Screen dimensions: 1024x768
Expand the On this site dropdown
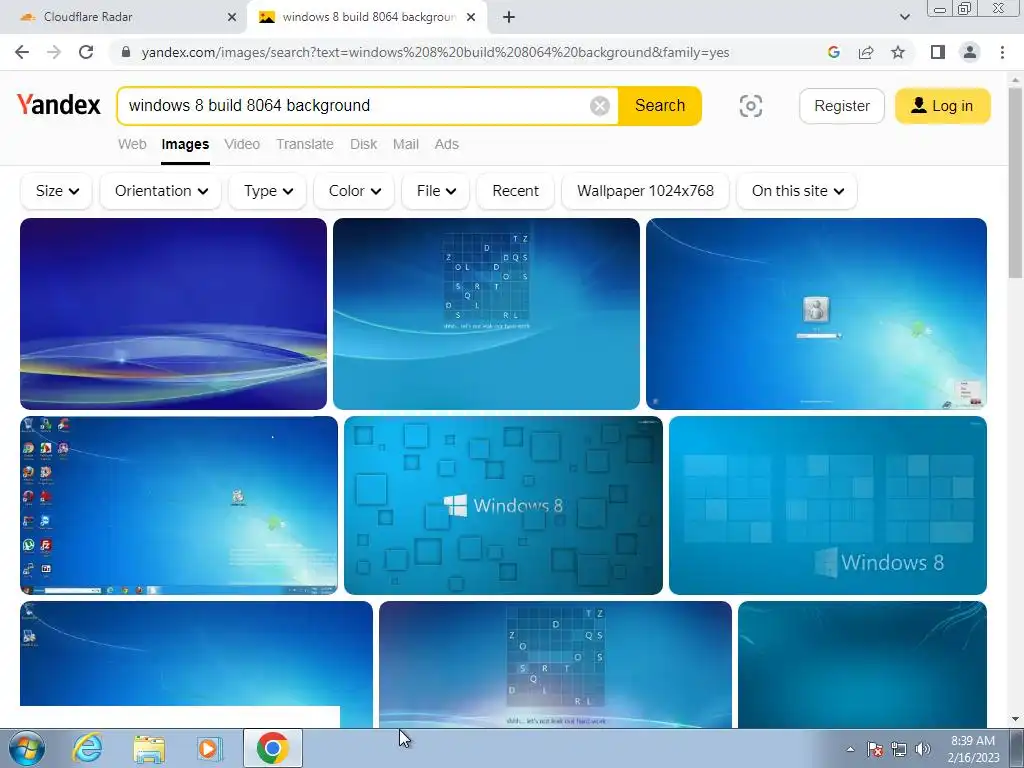tap(797, 191)
